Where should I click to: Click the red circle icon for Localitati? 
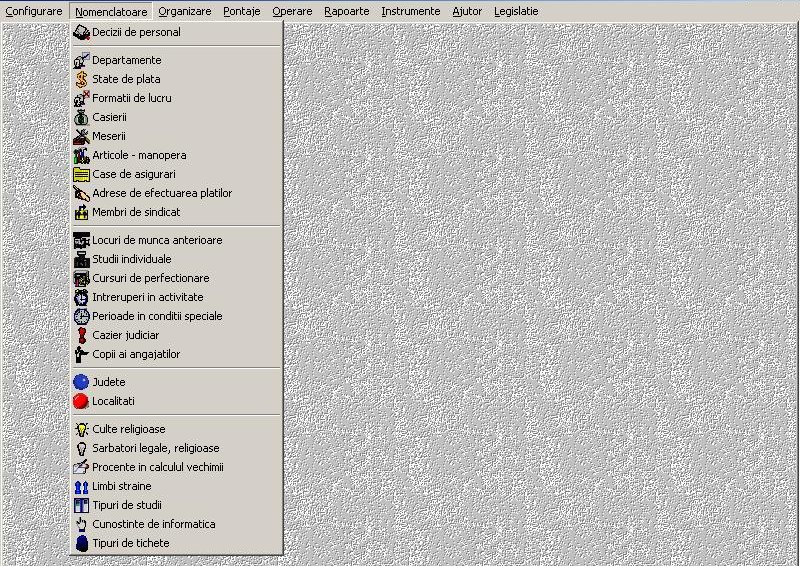[81, 401]
